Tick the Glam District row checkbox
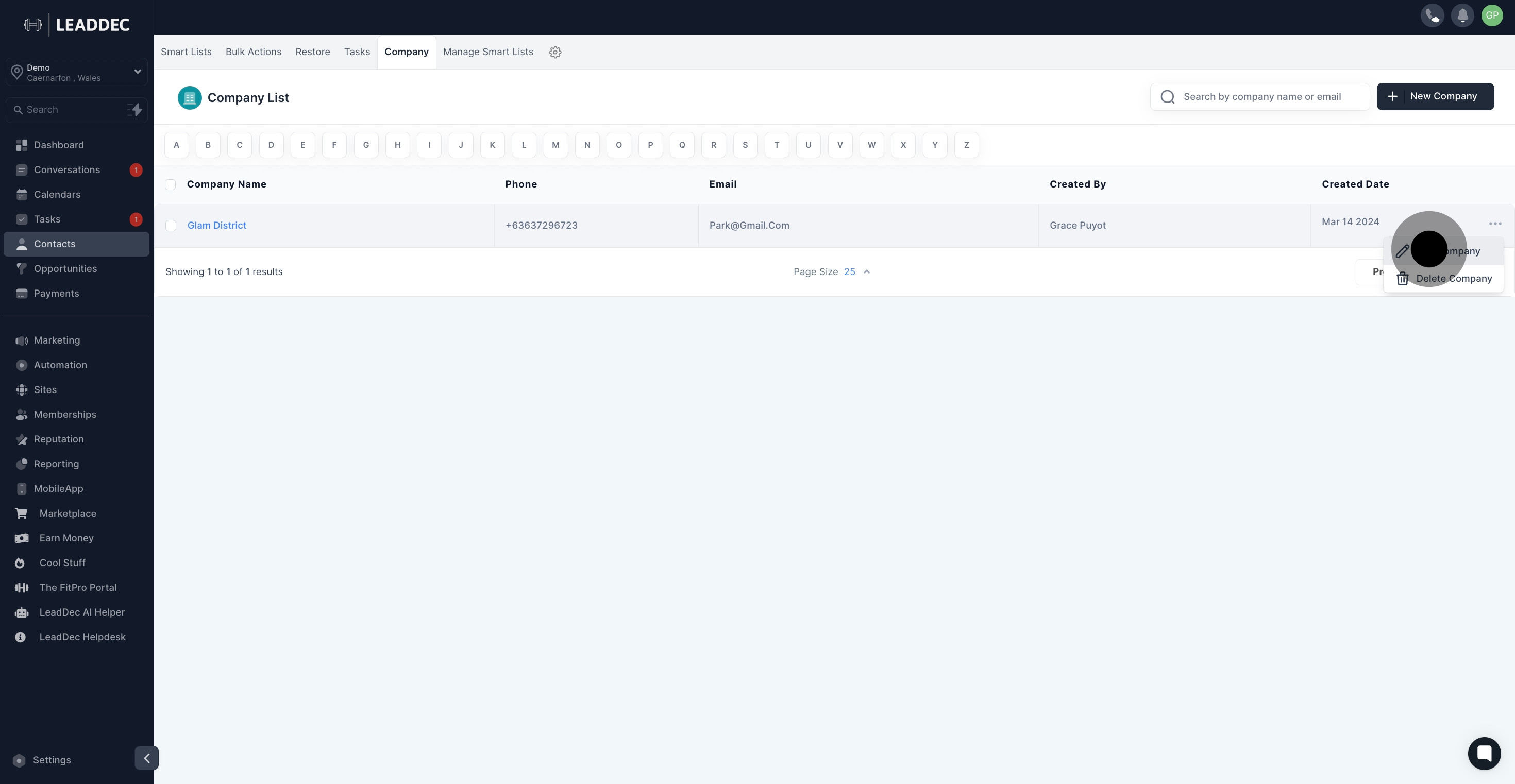The width and height of the screenshot is (1515, 784). pyautogui.click(x=171, y=226)
